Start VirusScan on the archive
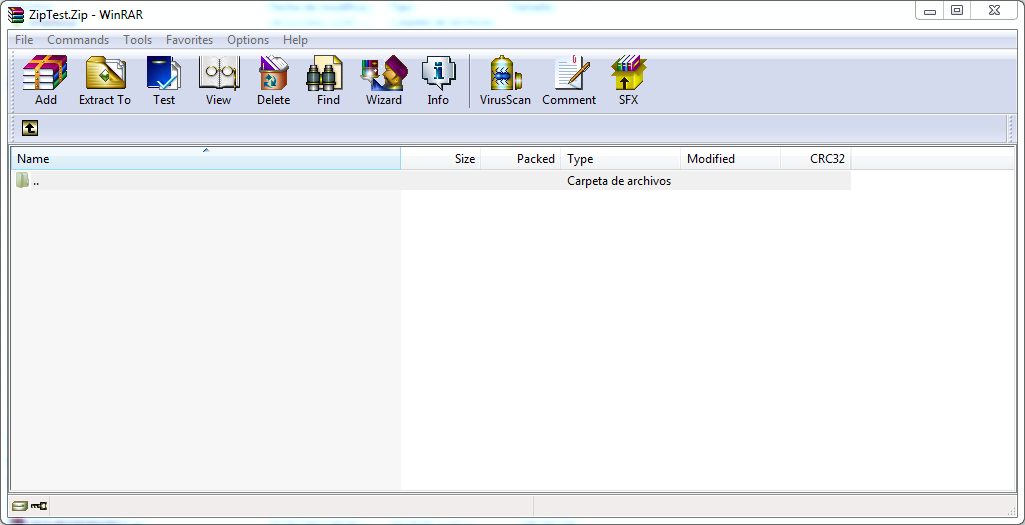The height and width of the screenshot is (525, 1025). point(505,80)
